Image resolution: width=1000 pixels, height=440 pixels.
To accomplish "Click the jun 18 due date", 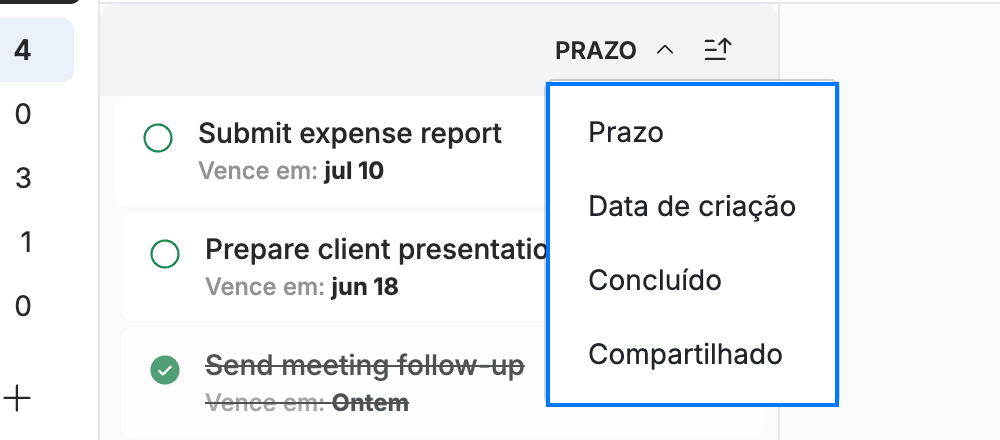I will [x=365, y=287].
